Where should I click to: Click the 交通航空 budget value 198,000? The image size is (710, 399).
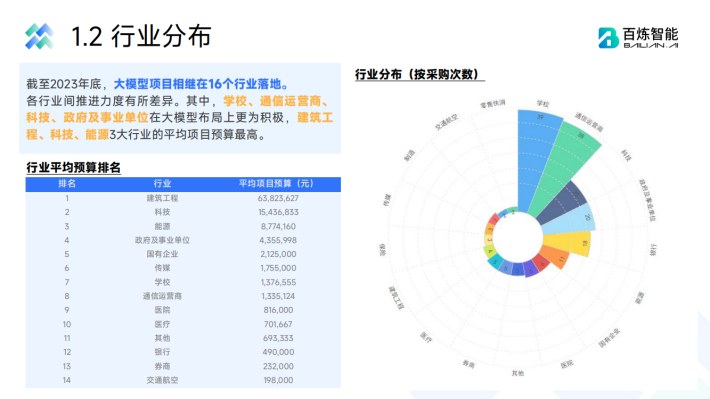(278, 380)
